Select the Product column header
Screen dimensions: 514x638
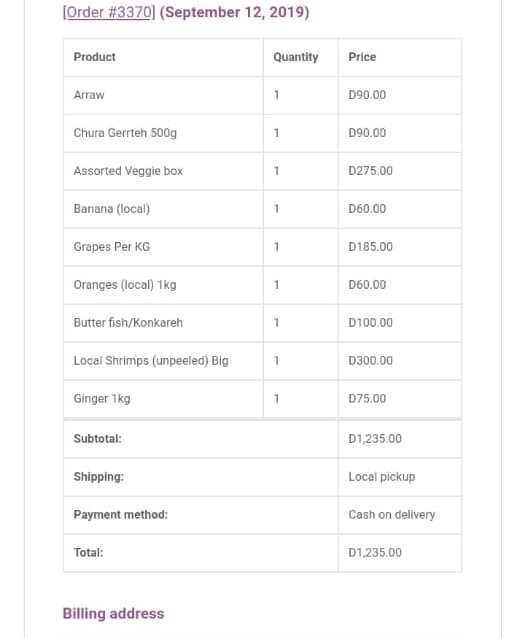[x=94, y=57]
